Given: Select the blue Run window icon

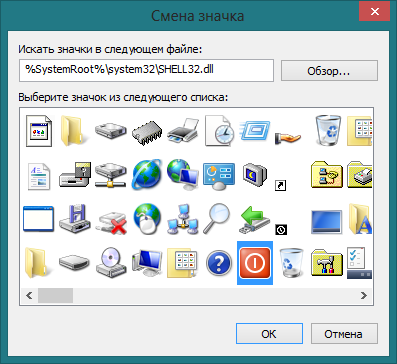Looking at the screenshot, I should (255, 131).
